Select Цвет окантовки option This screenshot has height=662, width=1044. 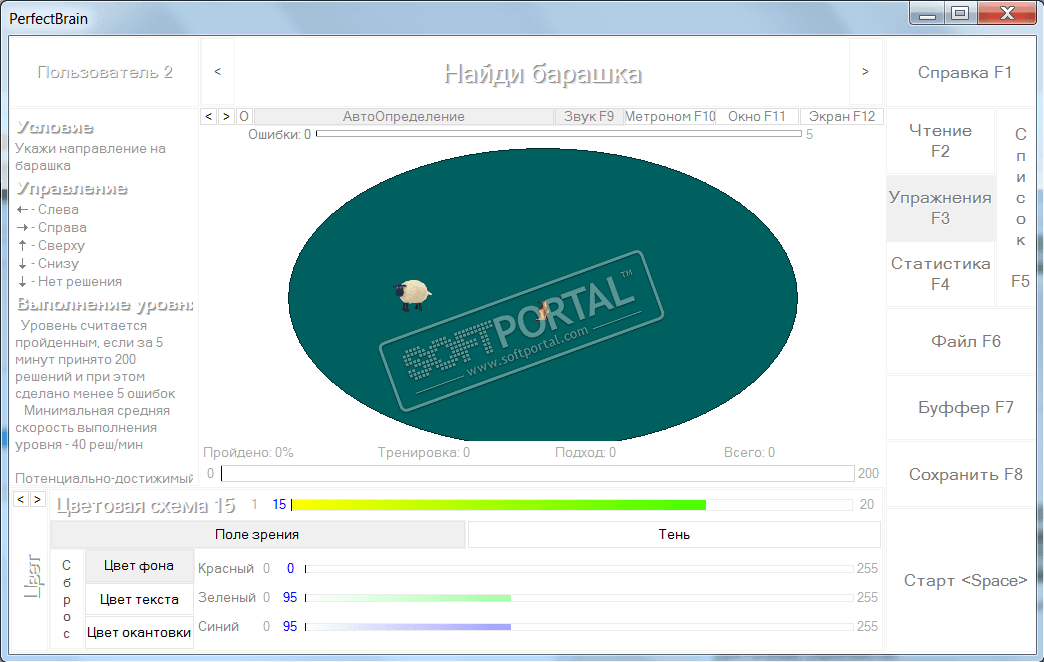coord(138,633)
